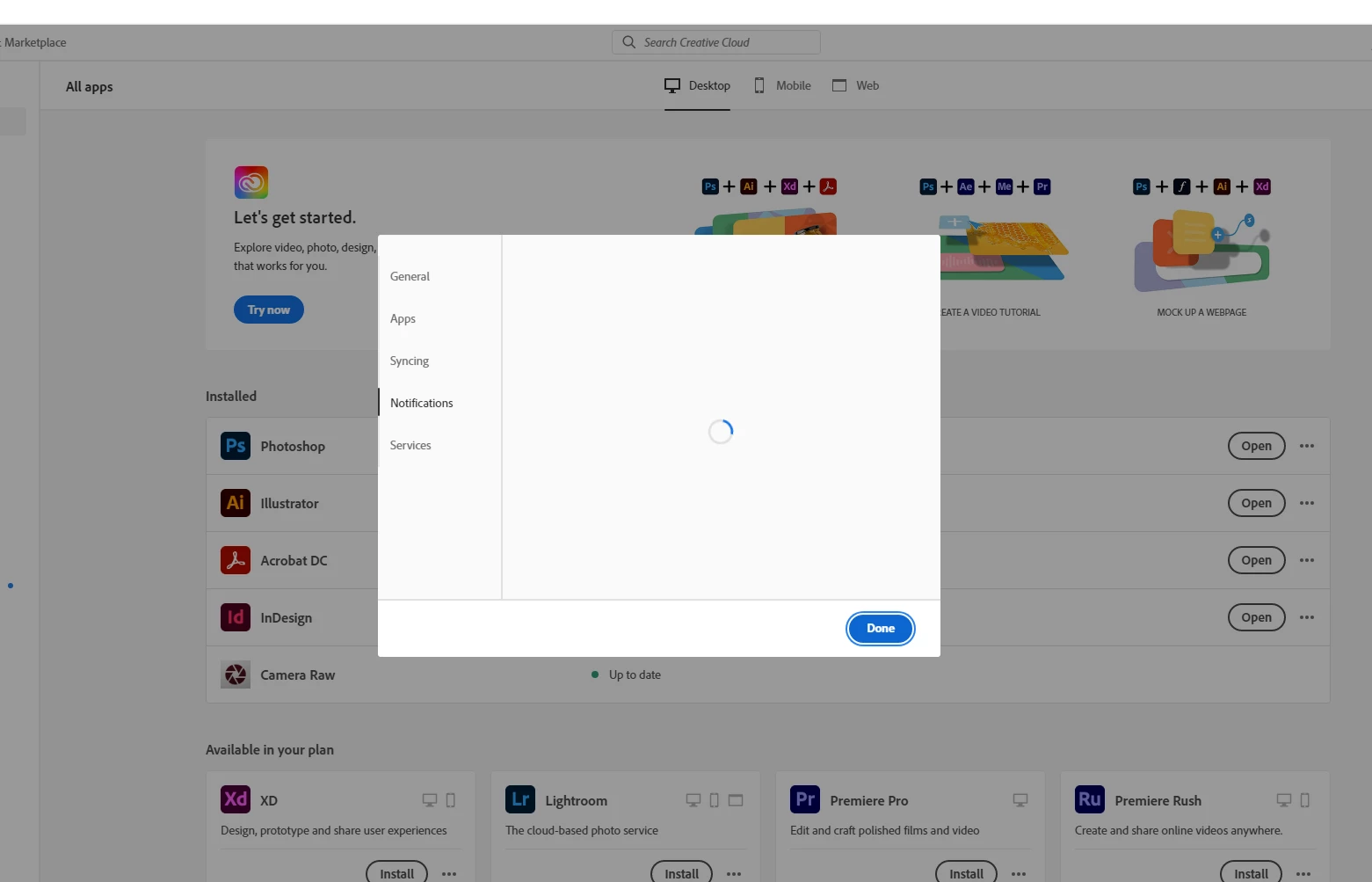
Task: Click the Lightroom app icon
Action: pos(520,799)
